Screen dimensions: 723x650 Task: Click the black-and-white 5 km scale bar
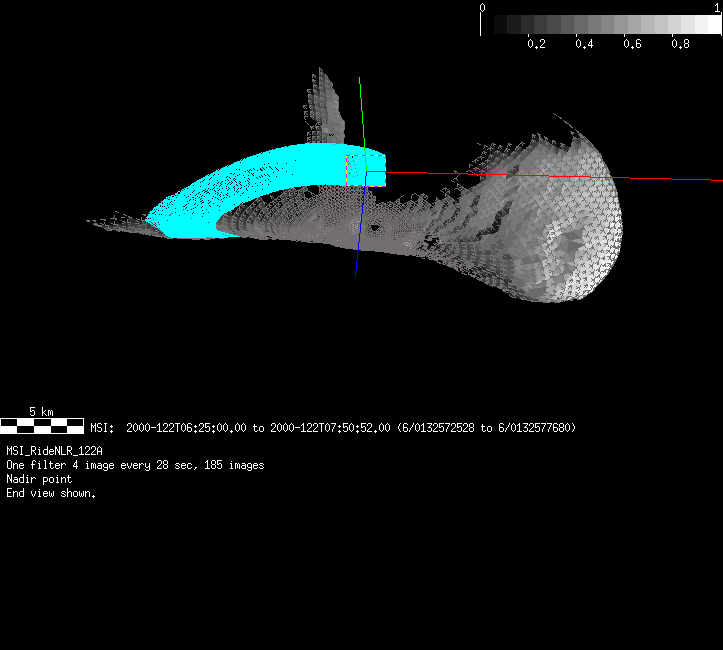pos(41,426)
